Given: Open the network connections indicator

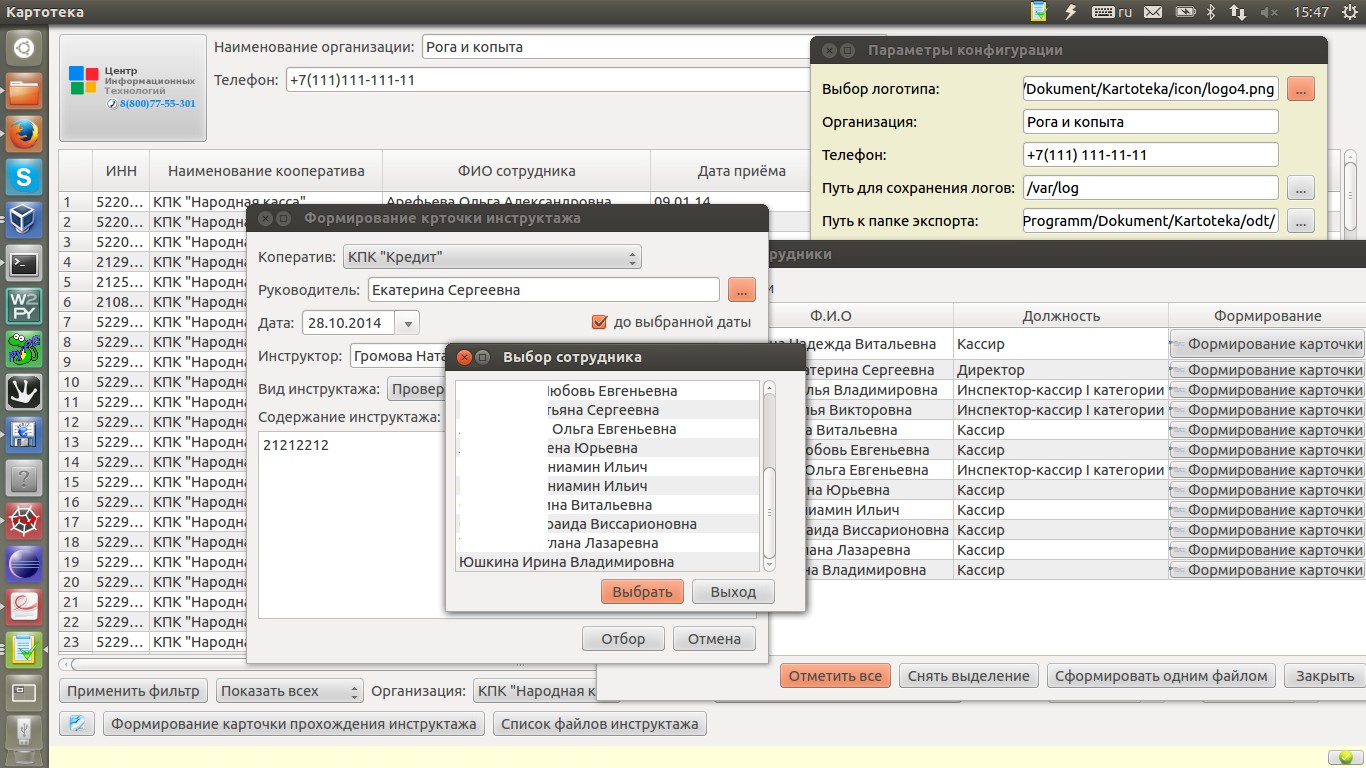Looking at the screenshot, I should coord(1238,12).
